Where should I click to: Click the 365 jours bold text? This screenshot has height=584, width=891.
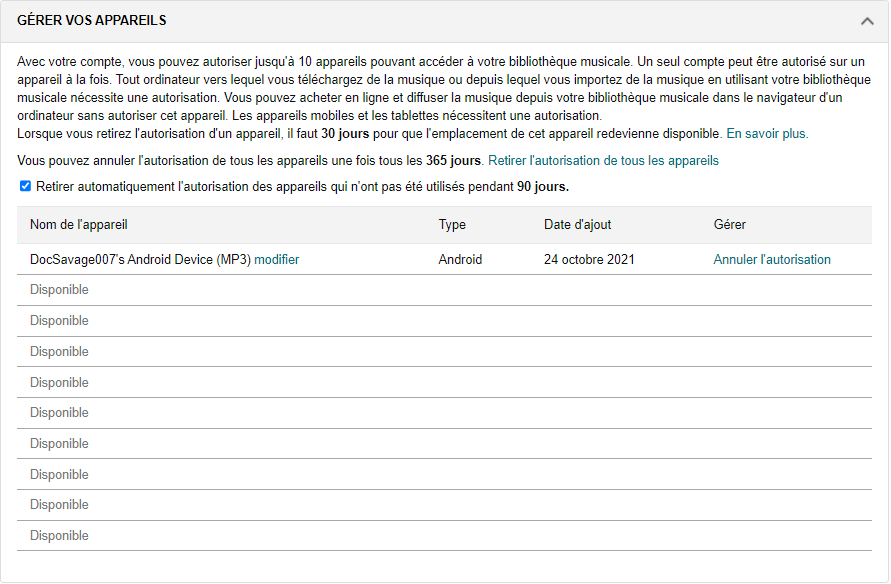click(453, 161)
